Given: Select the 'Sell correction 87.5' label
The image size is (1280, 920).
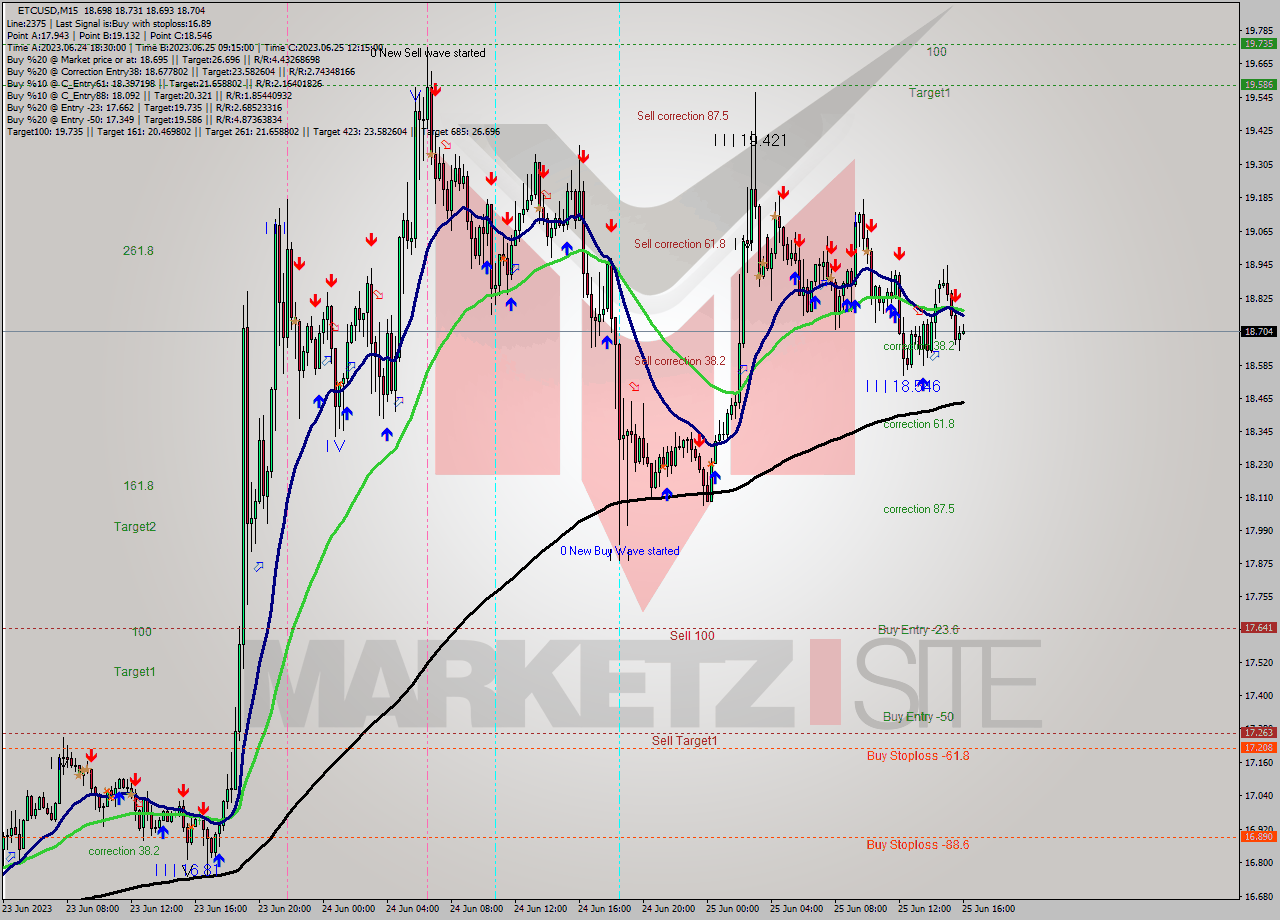Looking at the screenshot, I should 683,116.
